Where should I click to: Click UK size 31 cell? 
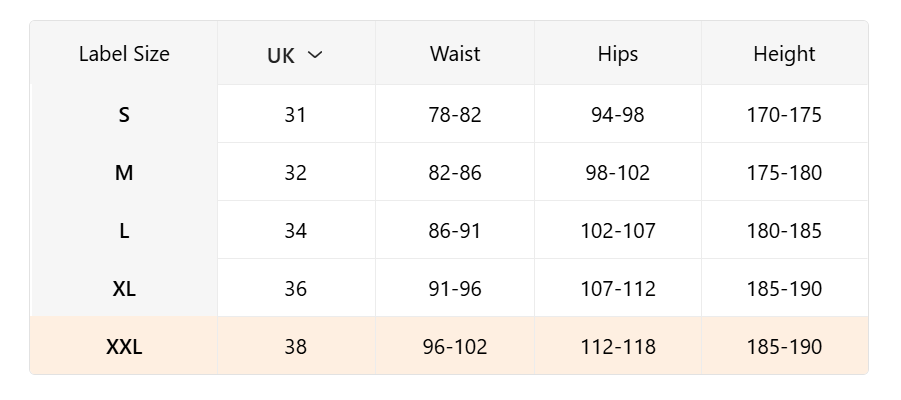[295, 115]
